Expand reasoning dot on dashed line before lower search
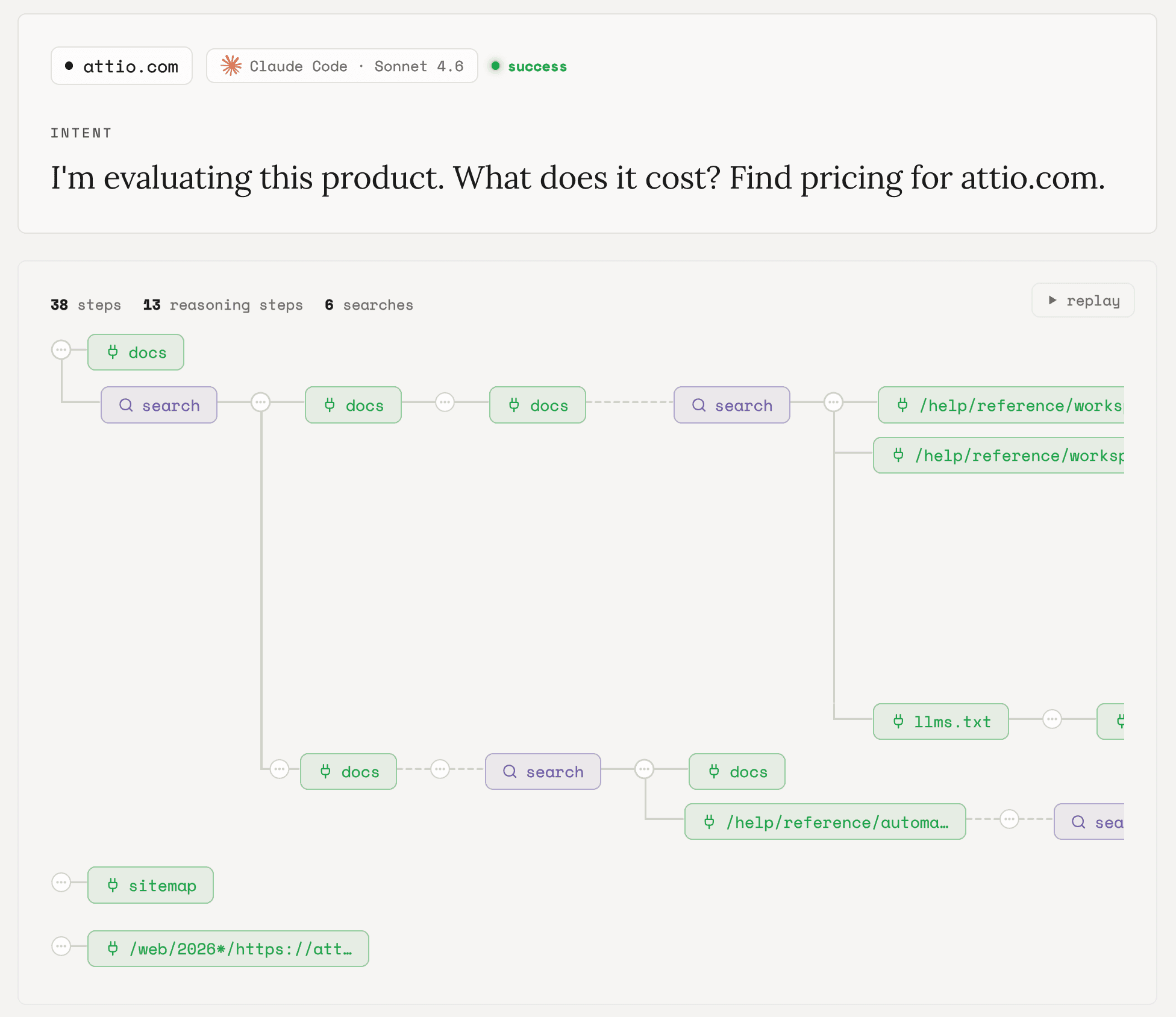The height and width of the screenshot is (1017, 1176). (x=440, y=769)
